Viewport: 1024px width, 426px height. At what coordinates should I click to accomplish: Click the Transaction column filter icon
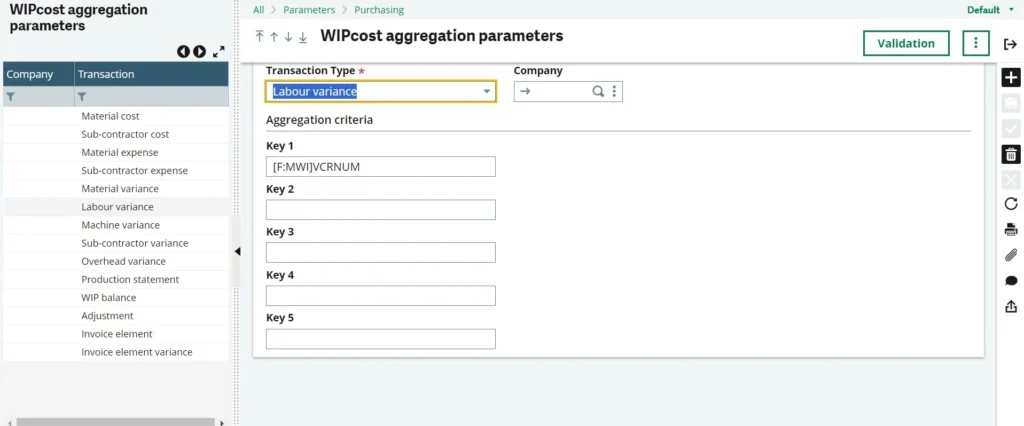click(82, 97)
